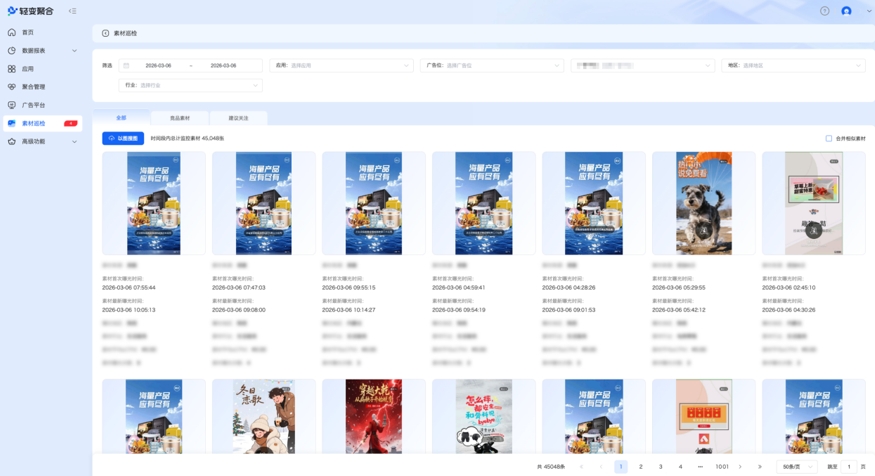Click the calendar icon in the date filter
875x476 pixels.
coord(126,66)
